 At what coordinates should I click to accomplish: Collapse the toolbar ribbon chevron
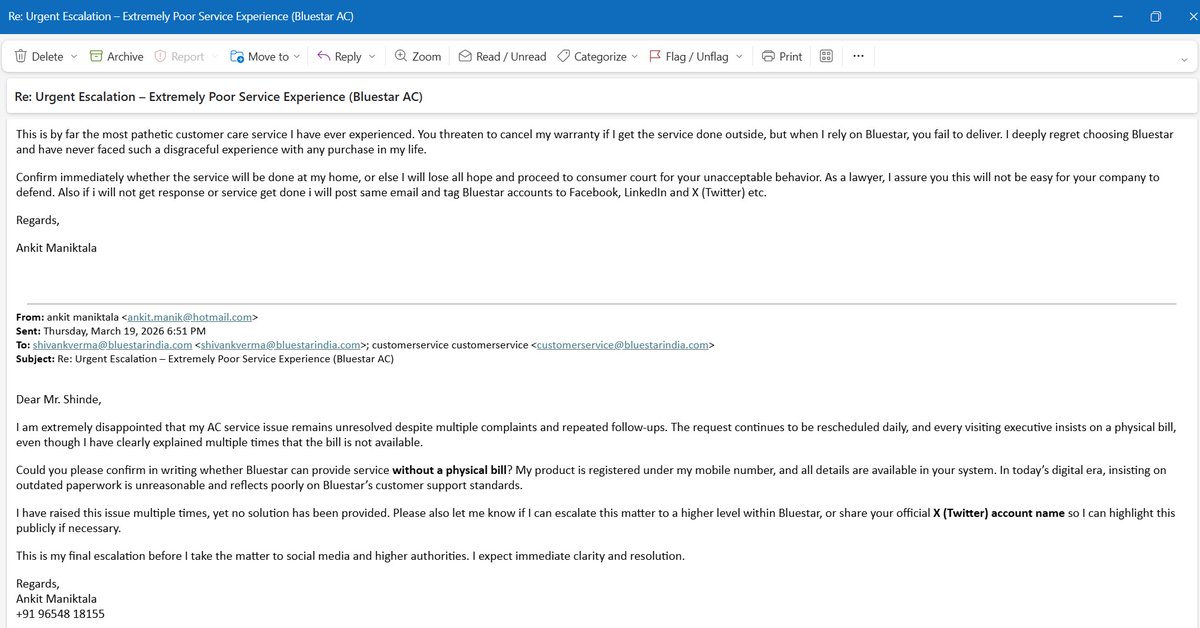1184,58
